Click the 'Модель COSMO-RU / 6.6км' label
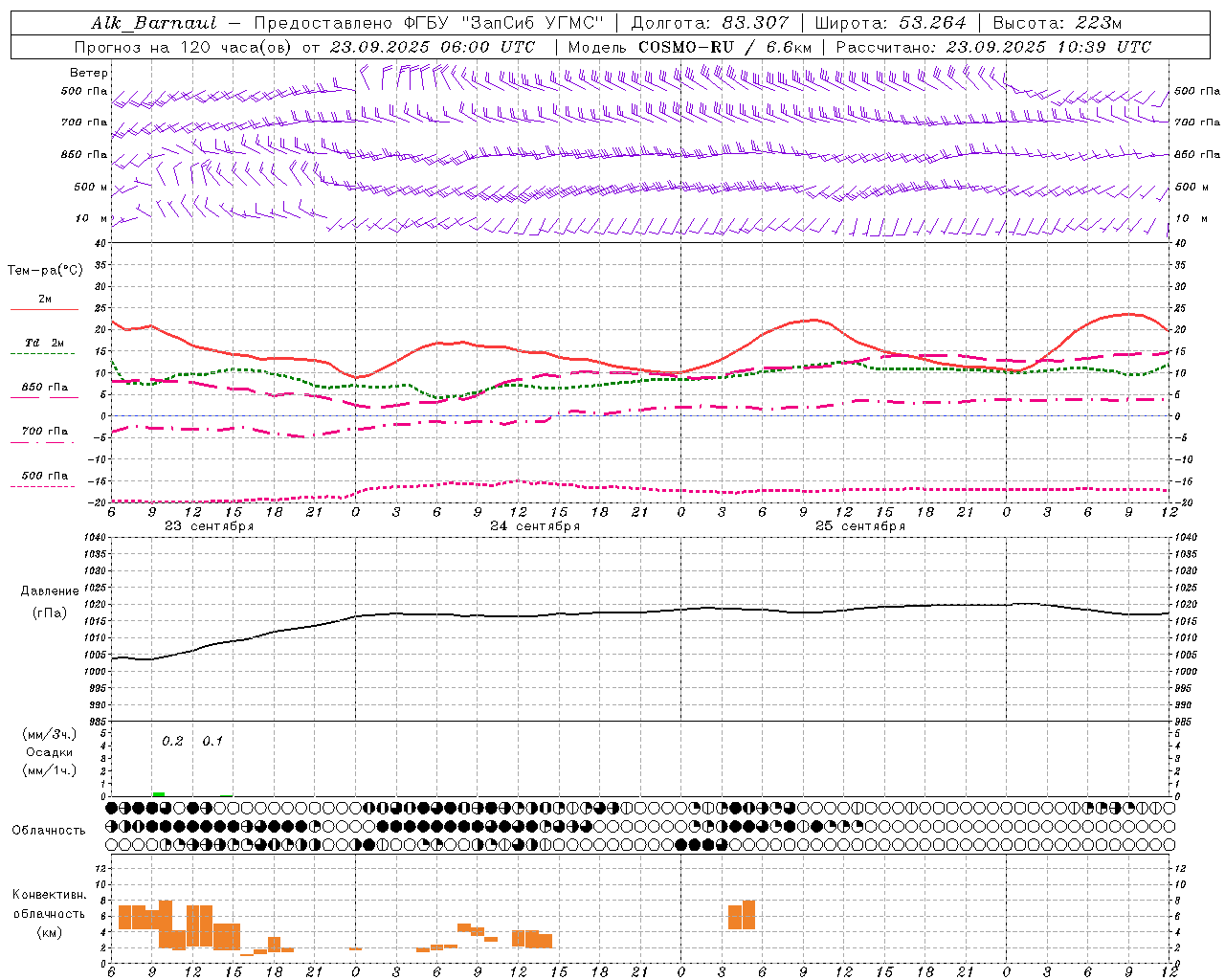The width and height of the screenshot is (1225, 980). [x=690, y=47]
